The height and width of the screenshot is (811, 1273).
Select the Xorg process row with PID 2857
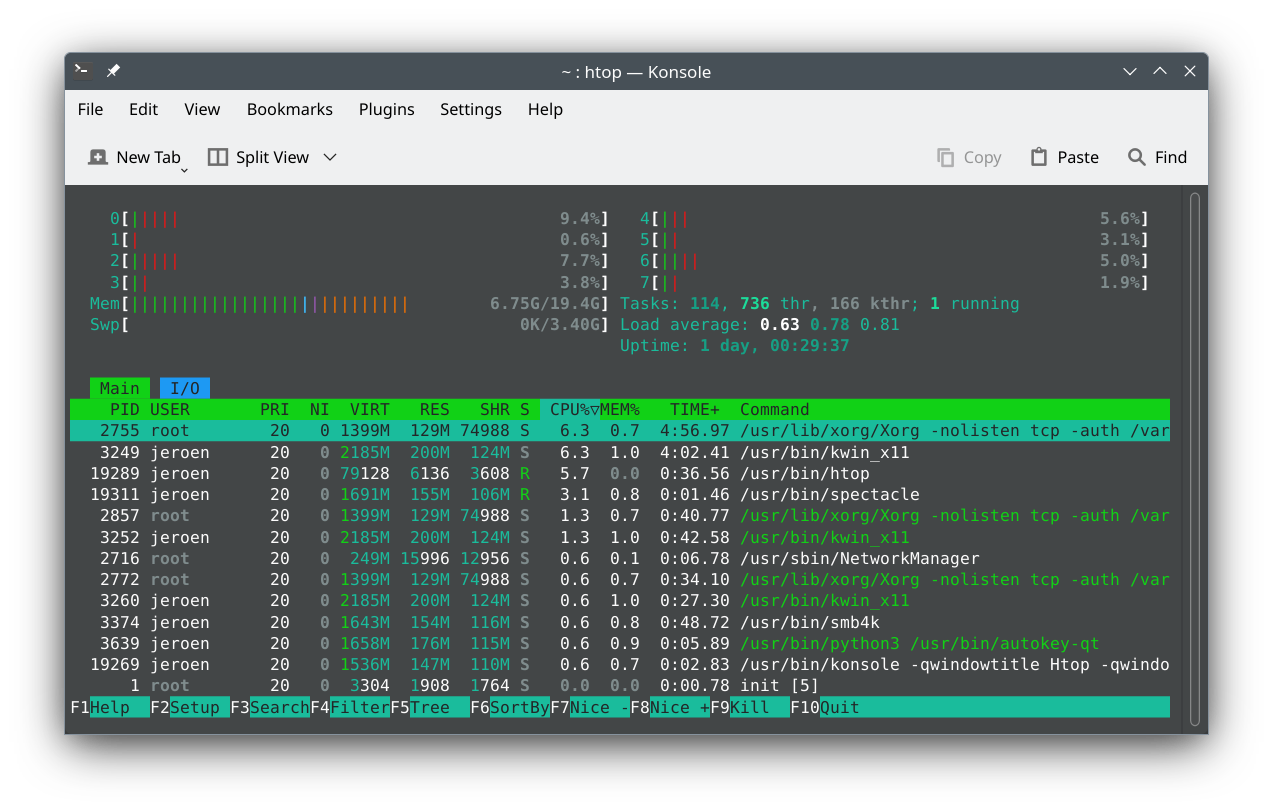pyautogui.click(x=620, y=516)
